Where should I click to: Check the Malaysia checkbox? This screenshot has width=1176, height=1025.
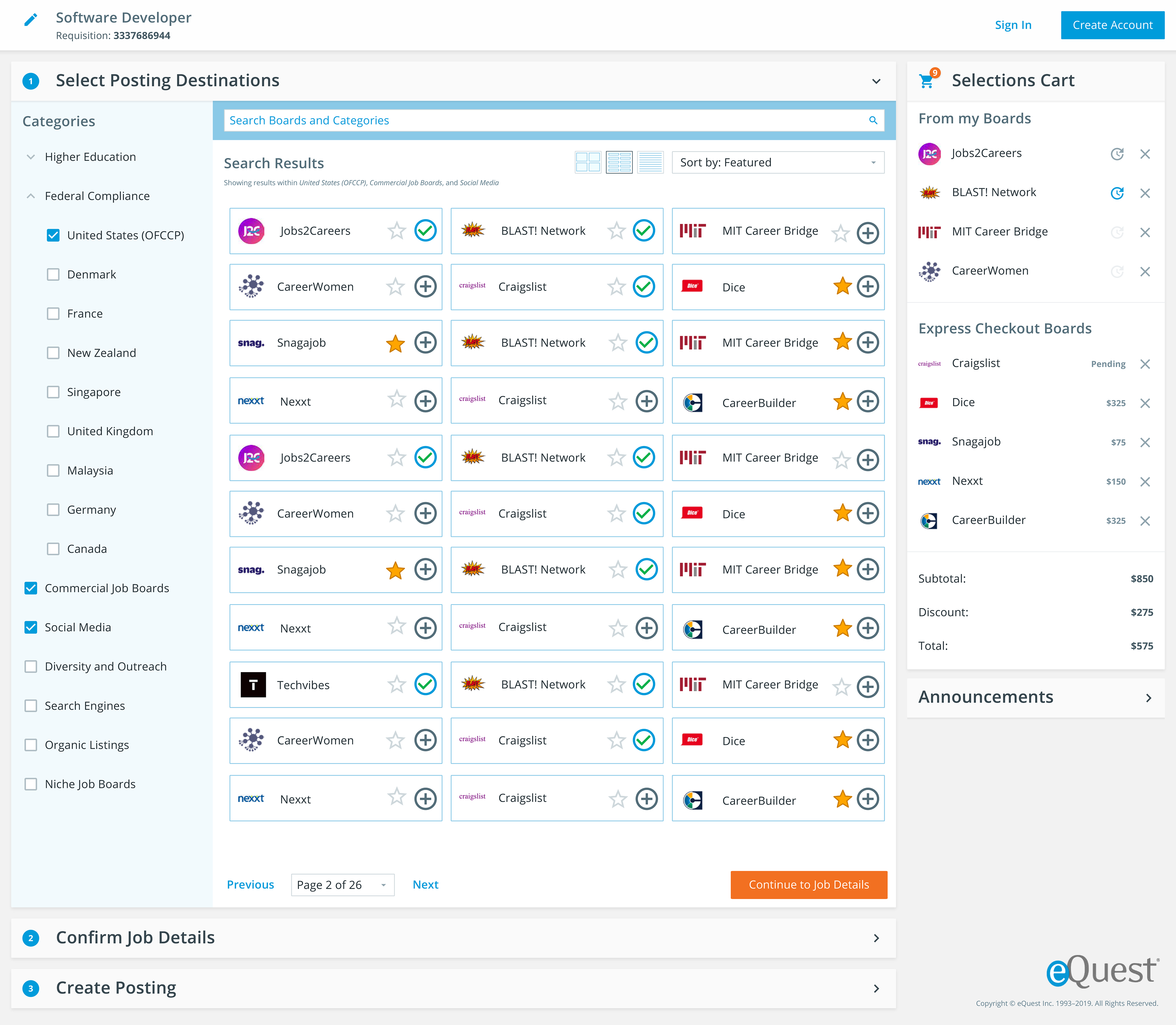coord(53,470)
